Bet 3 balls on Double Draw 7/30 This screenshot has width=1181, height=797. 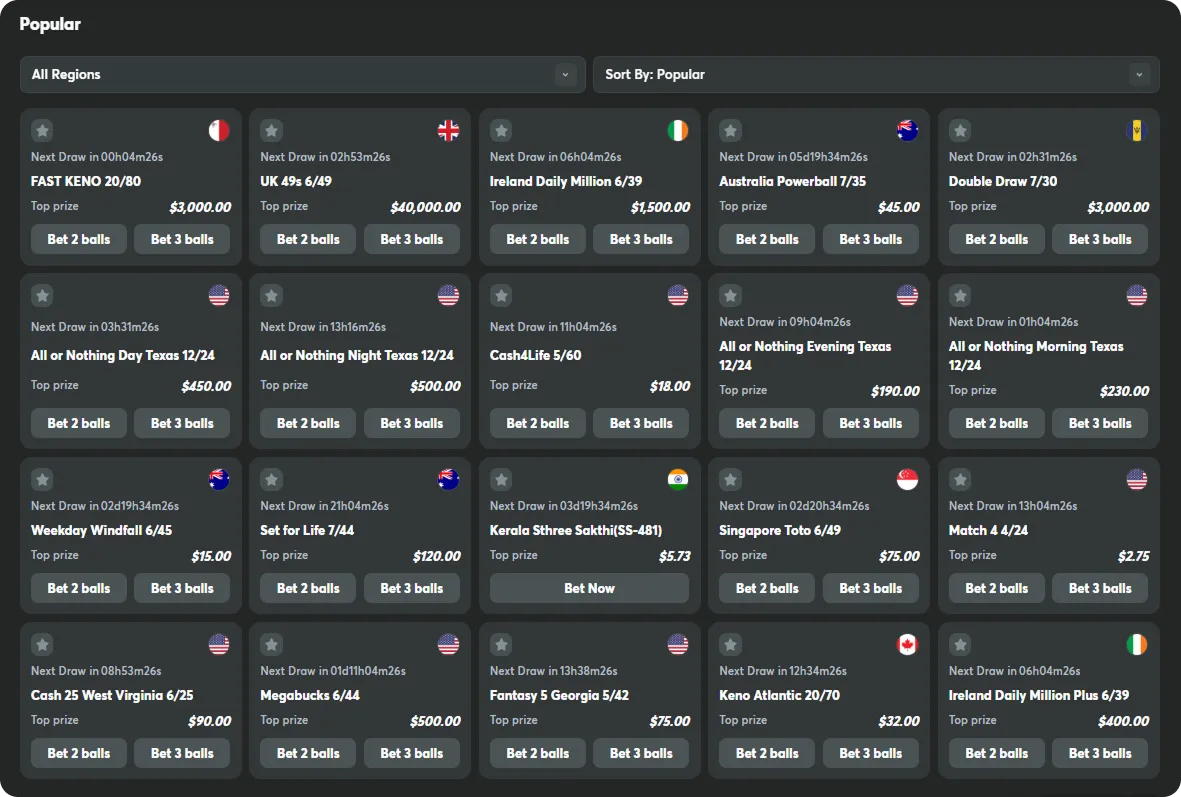point(1100,239)
